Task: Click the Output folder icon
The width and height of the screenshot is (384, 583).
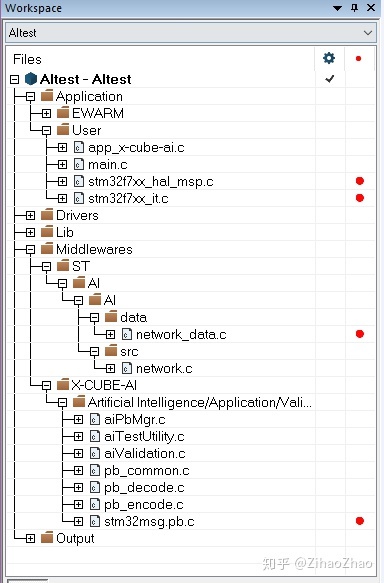Action: pyautogui.click(x=47, y=538)
